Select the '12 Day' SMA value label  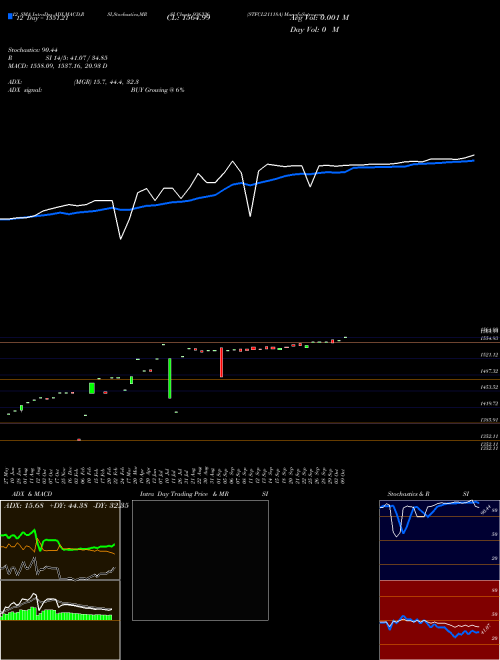tap(41, 18)
